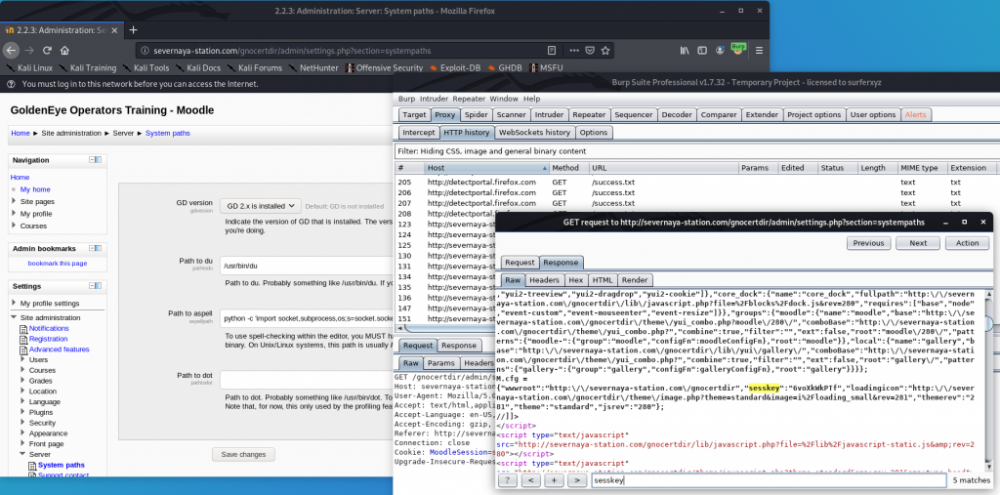The height and width of the screenshot is (495, 1000).
Task: Expand Security in settings tree
Action: tap(23, 423)
